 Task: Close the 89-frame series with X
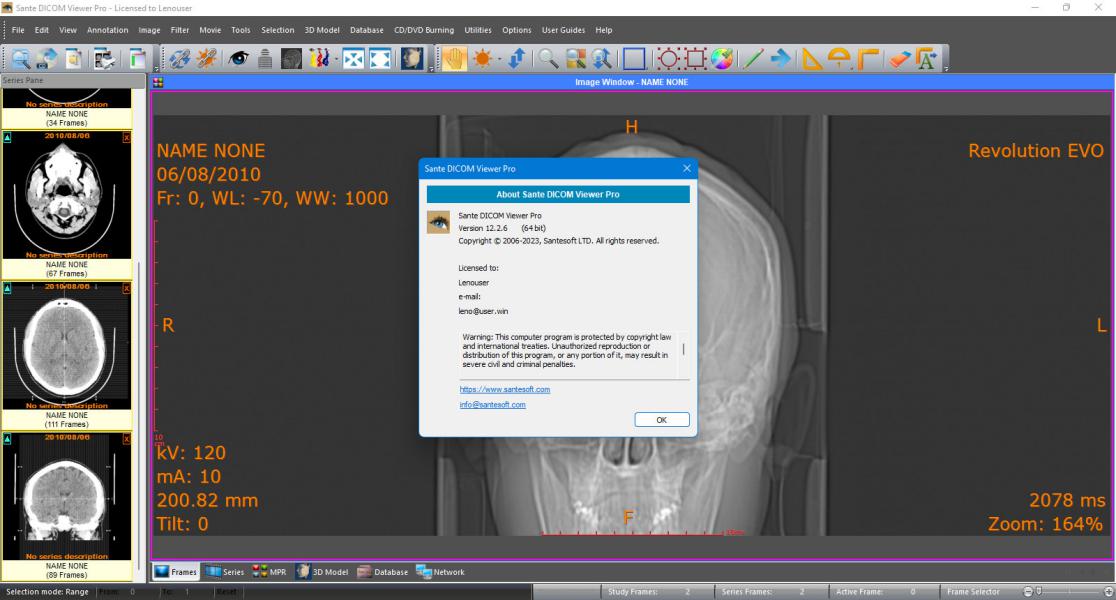(x=127, y=439)
